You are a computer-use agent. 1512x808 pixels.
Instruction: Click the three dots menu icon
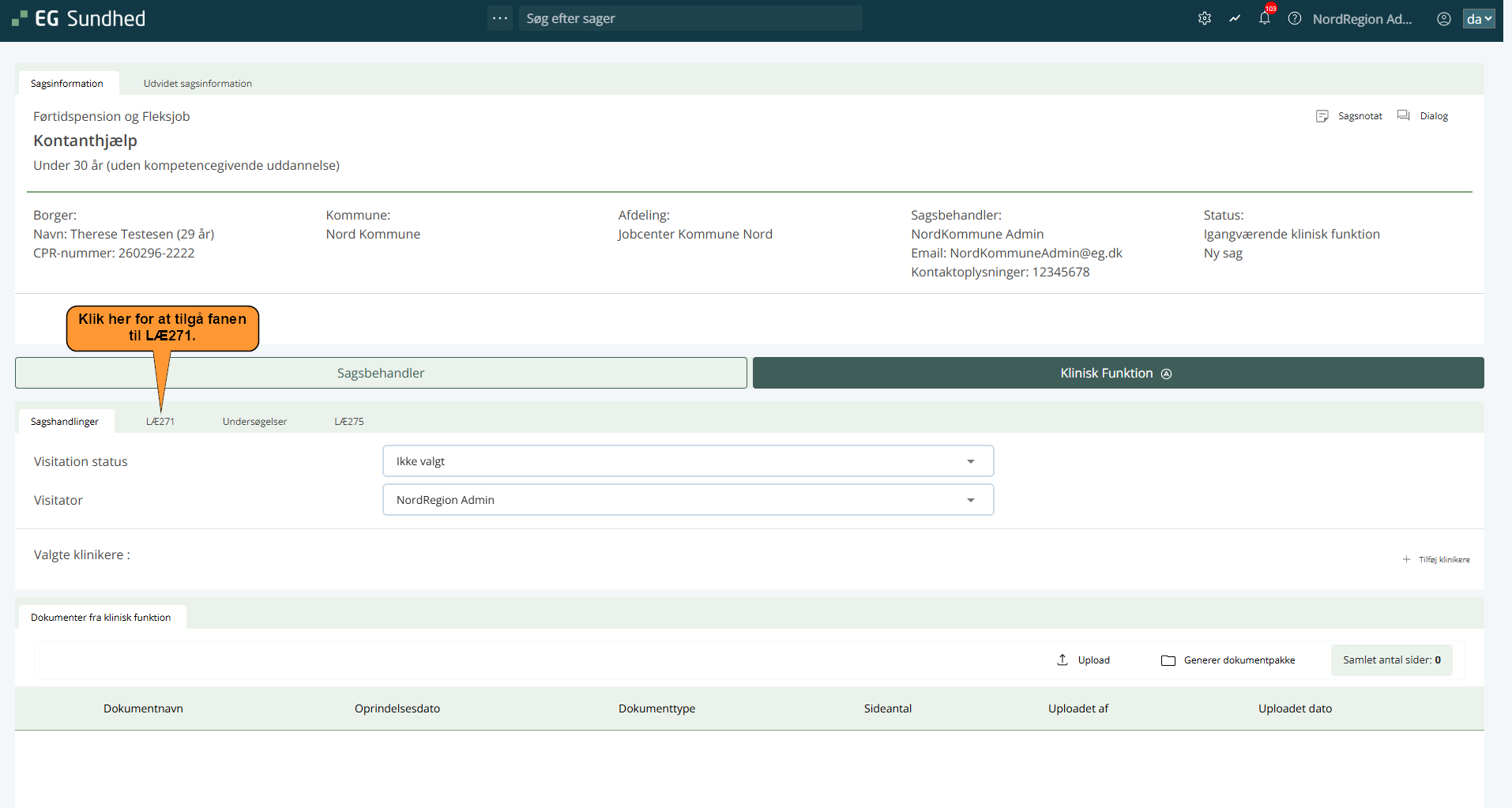click(x=500, y=18)
